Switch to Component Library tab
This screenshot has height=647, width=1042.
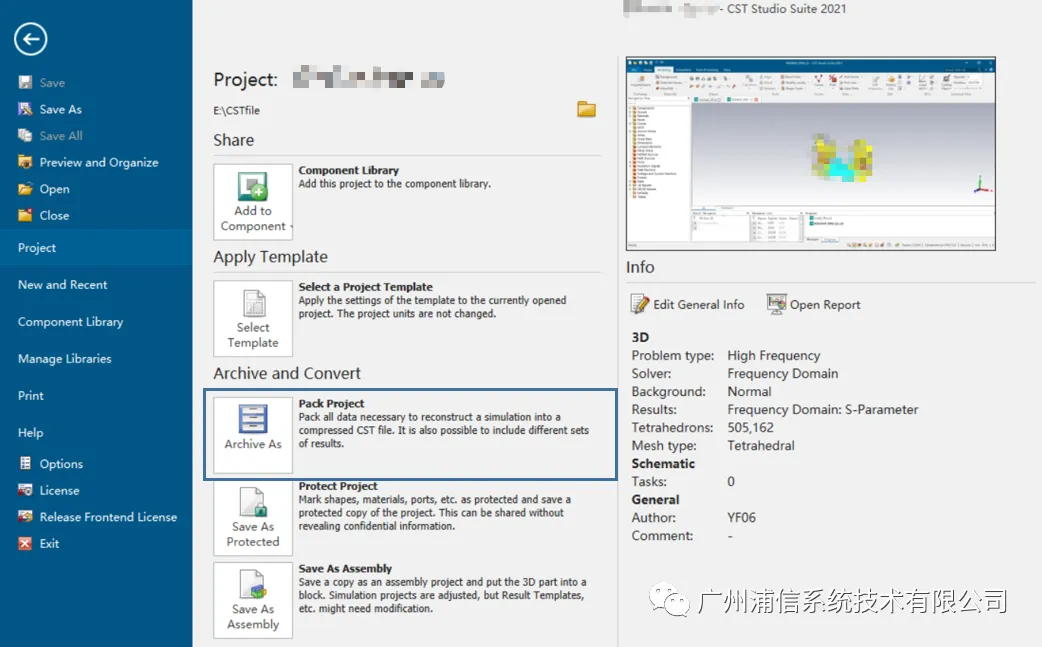[70, 322]
